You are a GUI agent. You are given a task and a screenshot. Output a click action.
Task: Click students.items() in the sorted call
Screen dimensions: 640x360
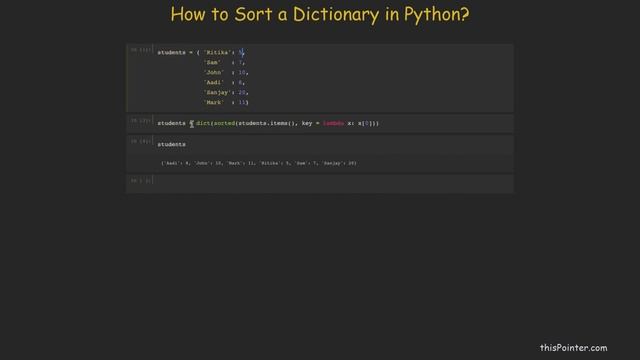pos(268,123)
